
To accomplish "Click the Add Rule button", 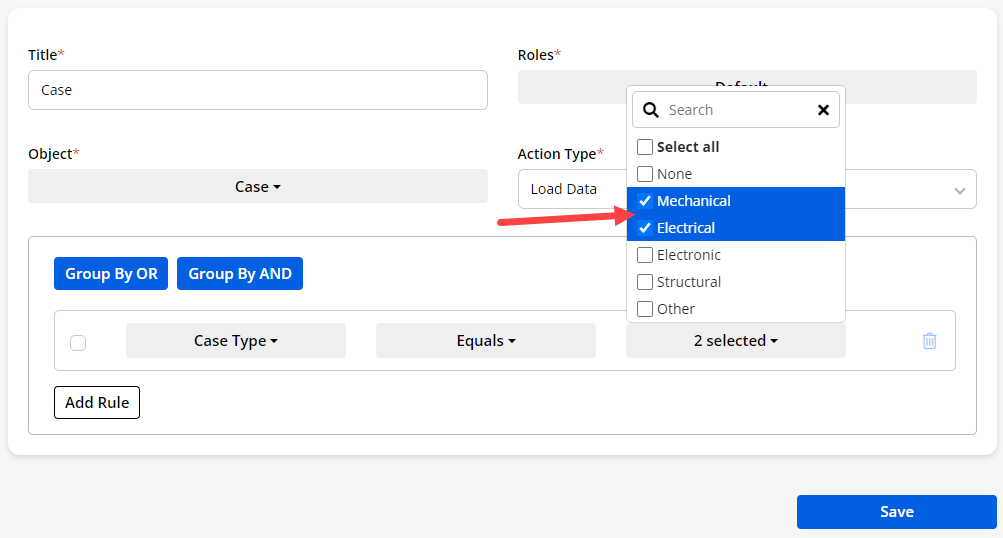I will point(97,403).
